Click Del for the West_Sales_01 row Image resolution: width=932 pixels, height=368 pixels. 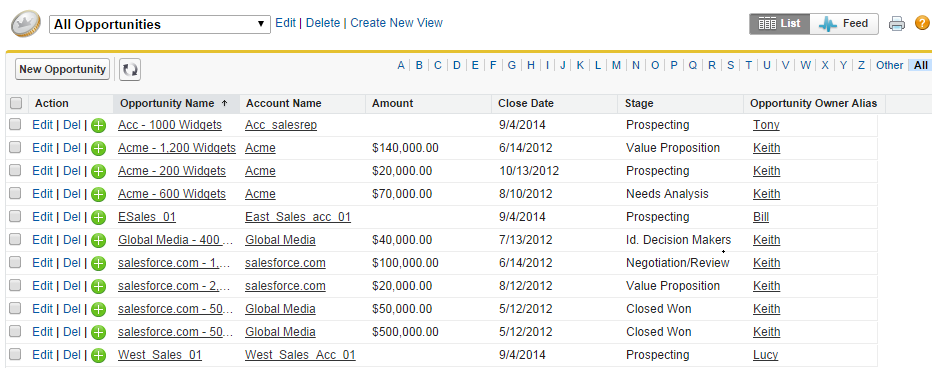72,355
